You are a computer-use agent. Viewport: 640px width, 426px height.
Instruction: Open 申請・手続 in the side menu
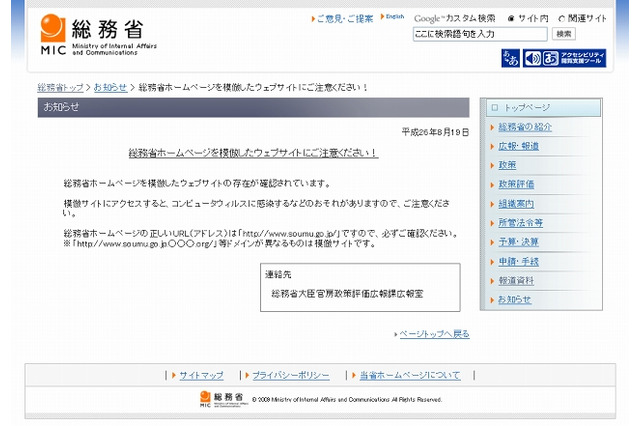[x=519, y=261]
